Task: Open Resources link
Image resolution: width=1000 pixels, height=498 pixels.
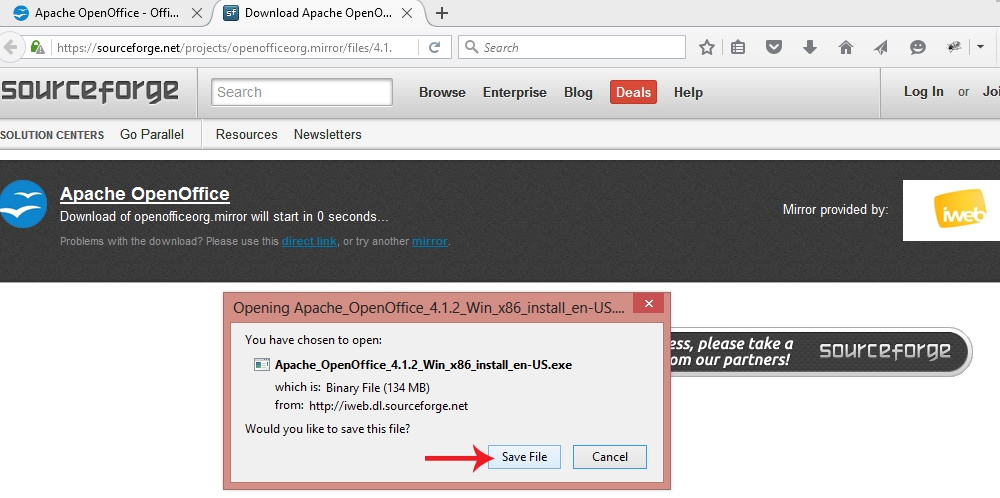Action: click(246, 135)
